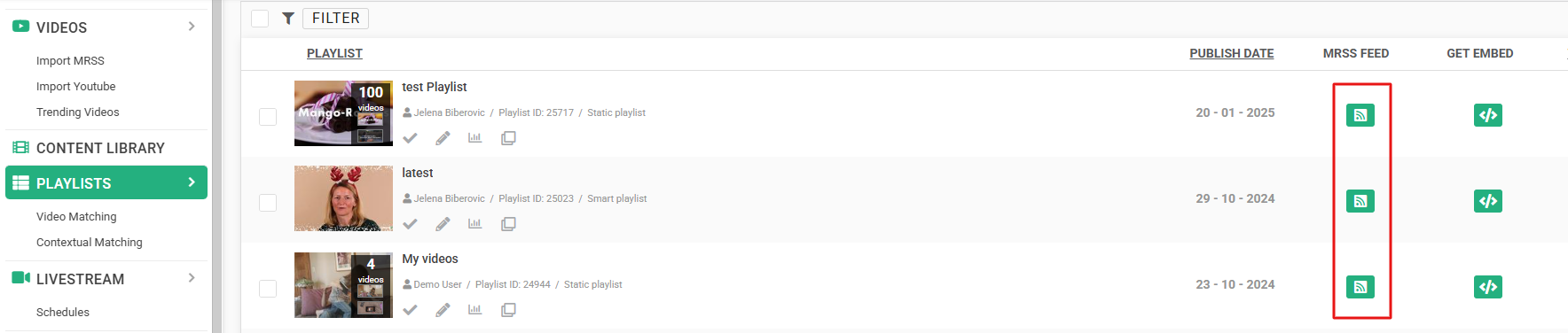Screen dimensions: 1568x333
Task: Open the My videos playlist thumbnail
Action: tap(343, 285)
